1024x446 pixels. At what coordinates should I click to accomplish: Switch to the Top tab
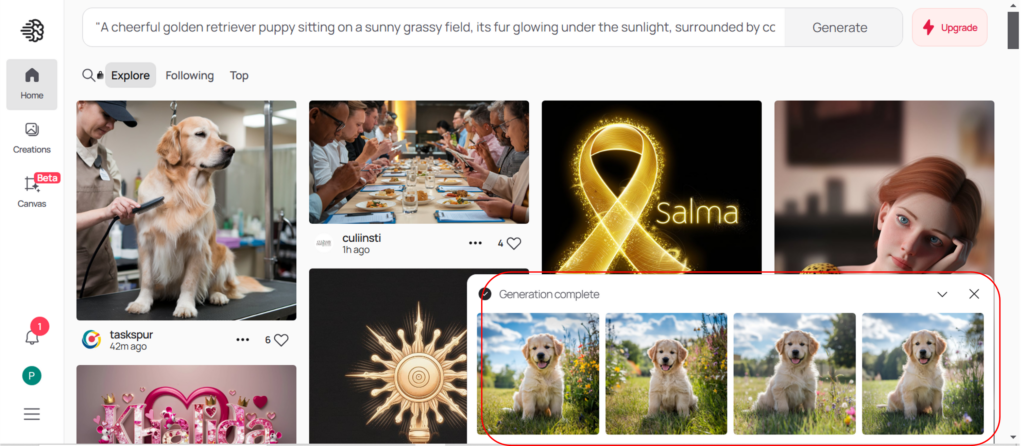(239, 75)
